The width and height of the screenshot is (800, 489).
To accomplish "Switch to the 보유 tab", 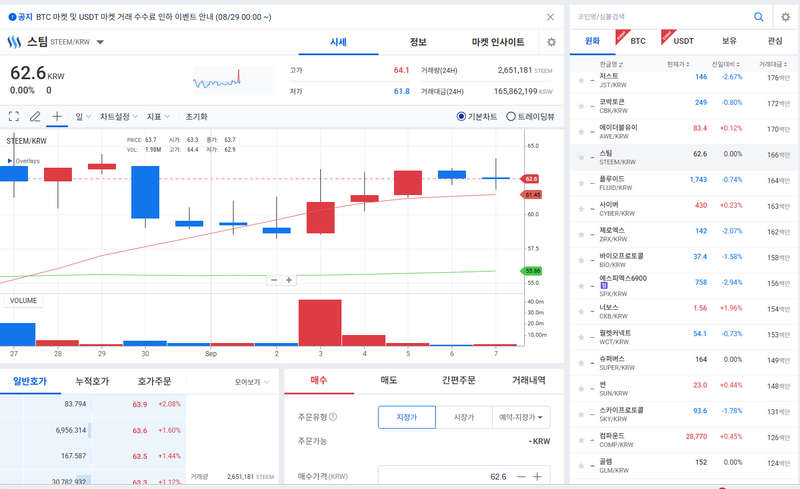I will pos(729,41).
